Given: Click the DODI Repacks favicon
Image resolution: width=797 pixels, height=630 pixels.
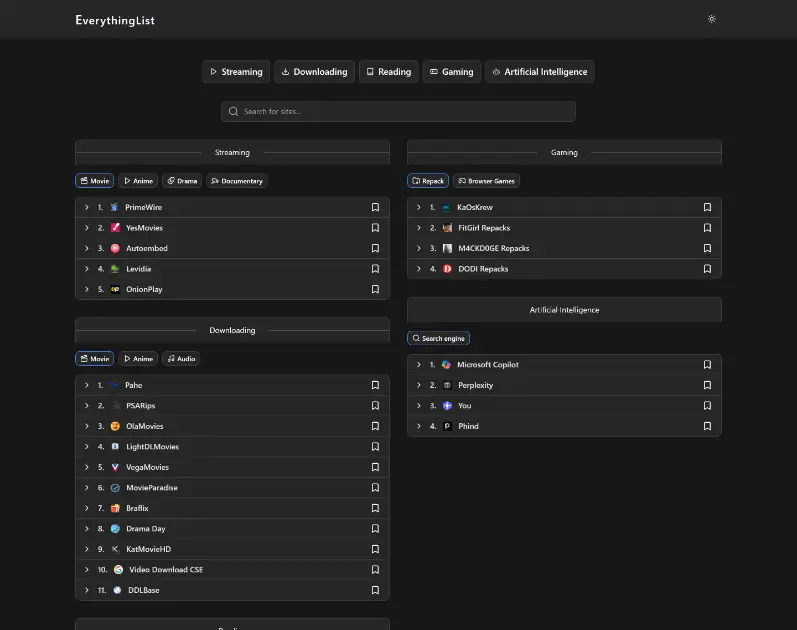Looking at the screenshot, I should point(447,268).
